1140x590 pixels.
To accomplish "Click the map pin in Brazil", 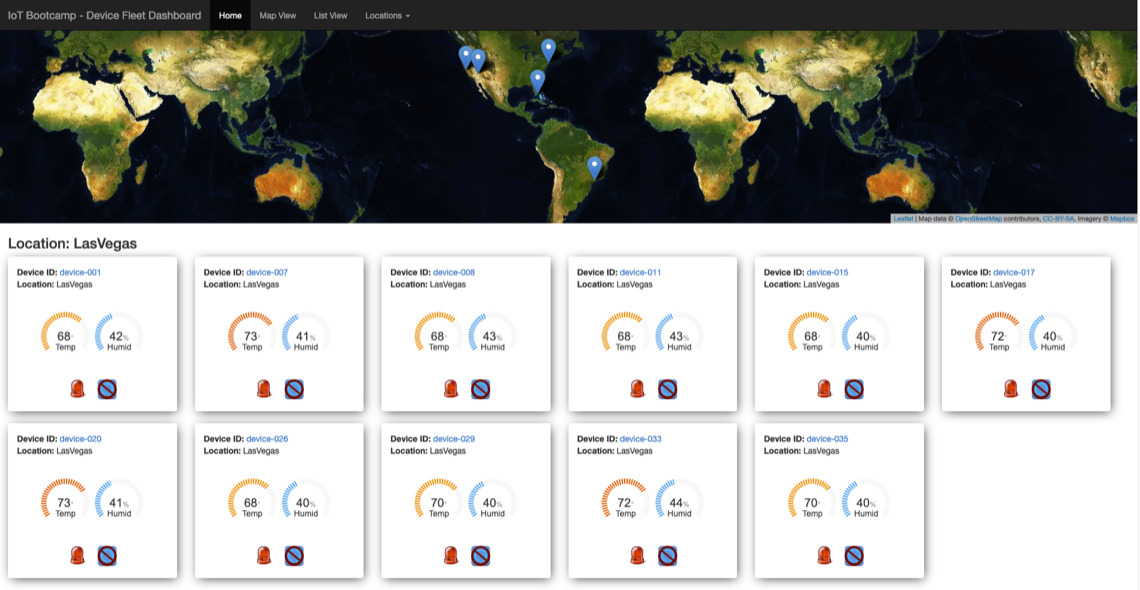I will click(595, 168).
